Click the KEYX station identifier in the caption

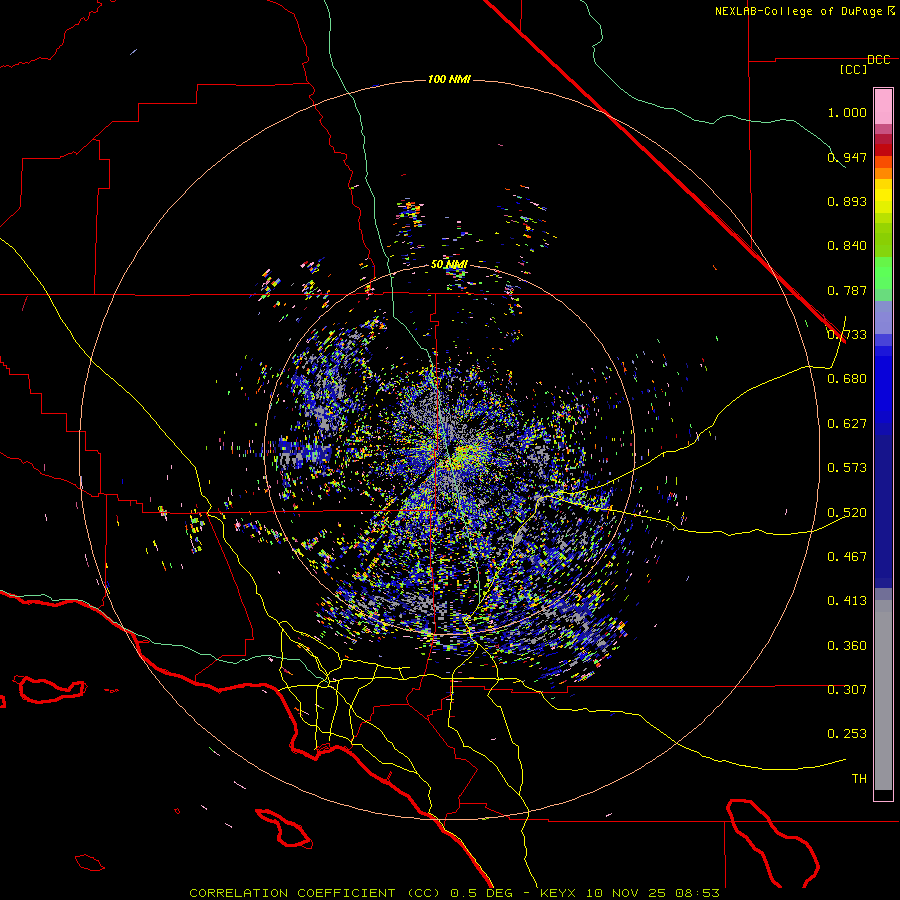point(557,893)
